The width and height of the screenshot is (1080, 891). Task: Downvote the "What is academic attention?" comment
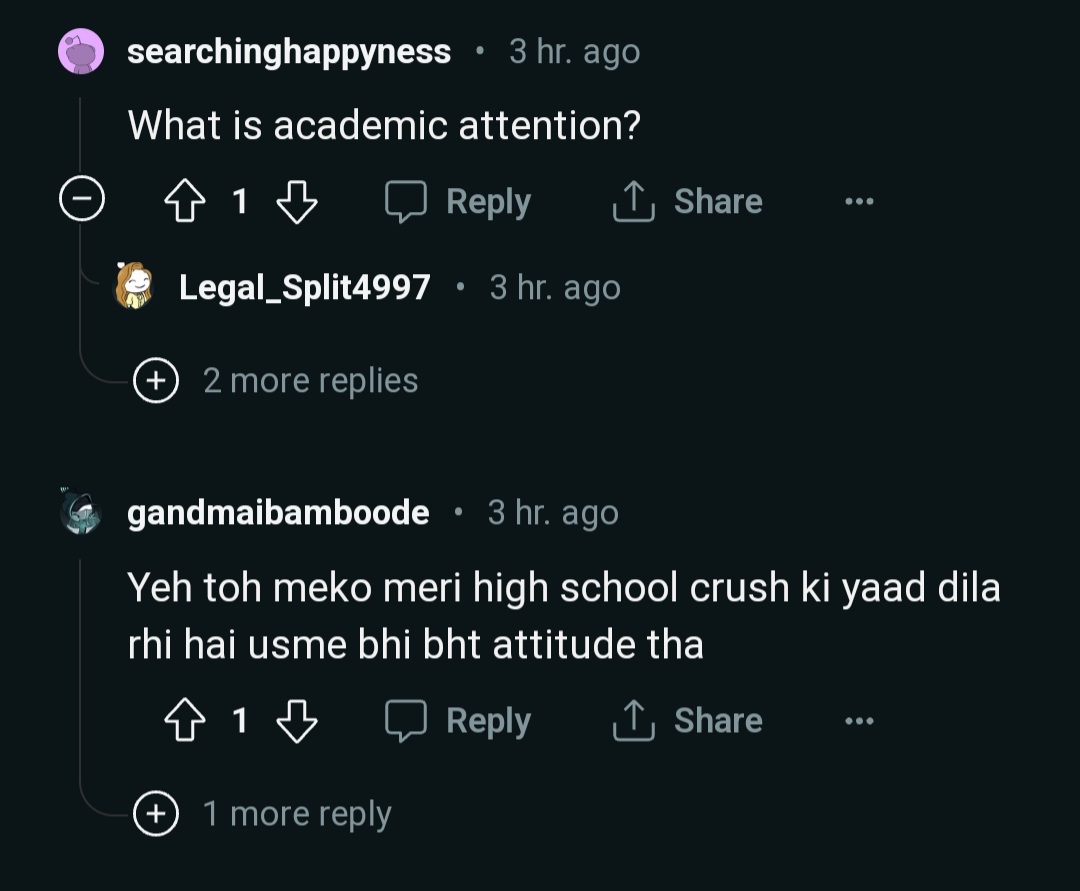coord(296,202)
